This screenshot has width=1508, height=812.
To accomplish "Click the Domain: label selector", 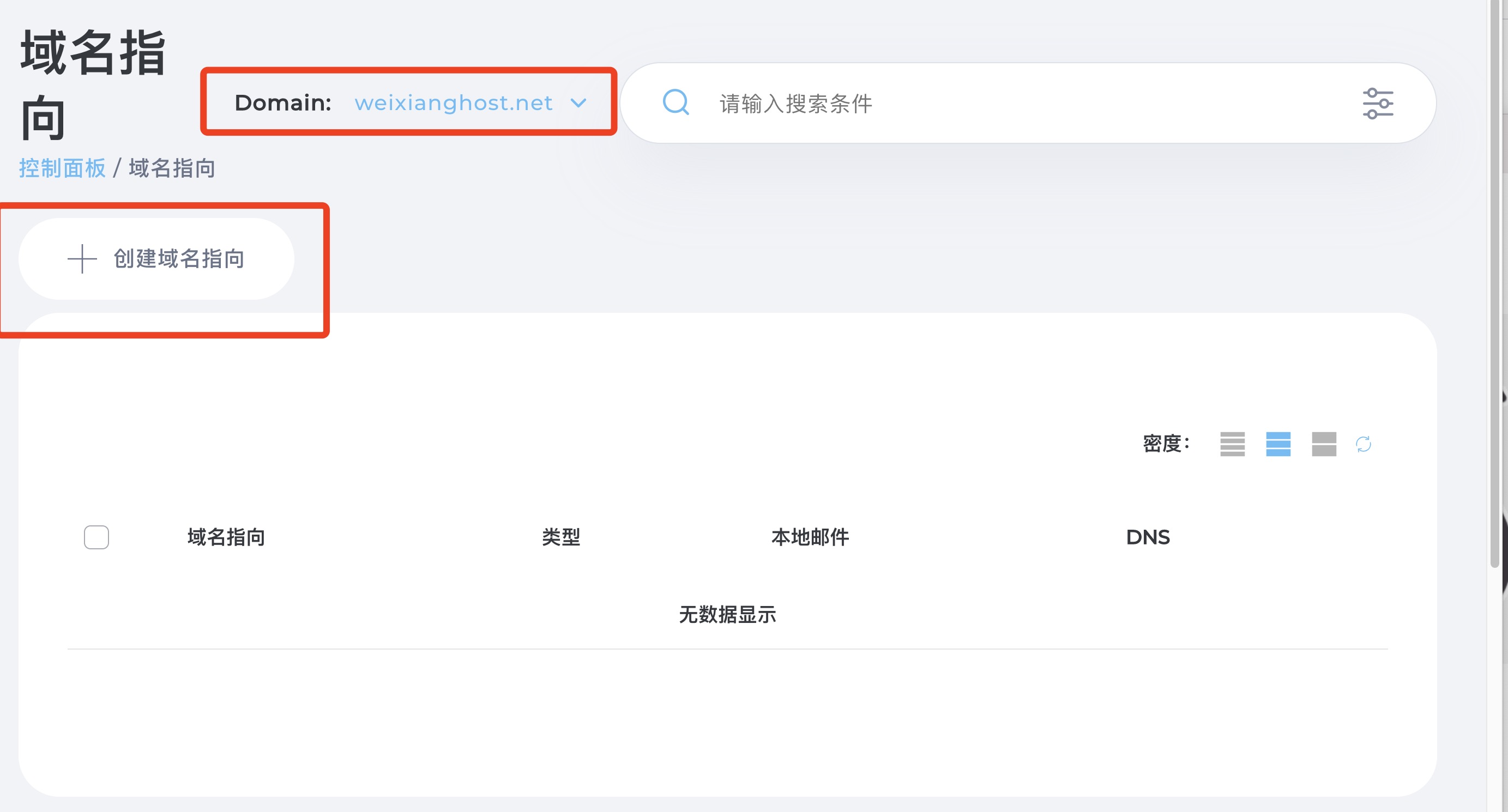I will (283, 104).
